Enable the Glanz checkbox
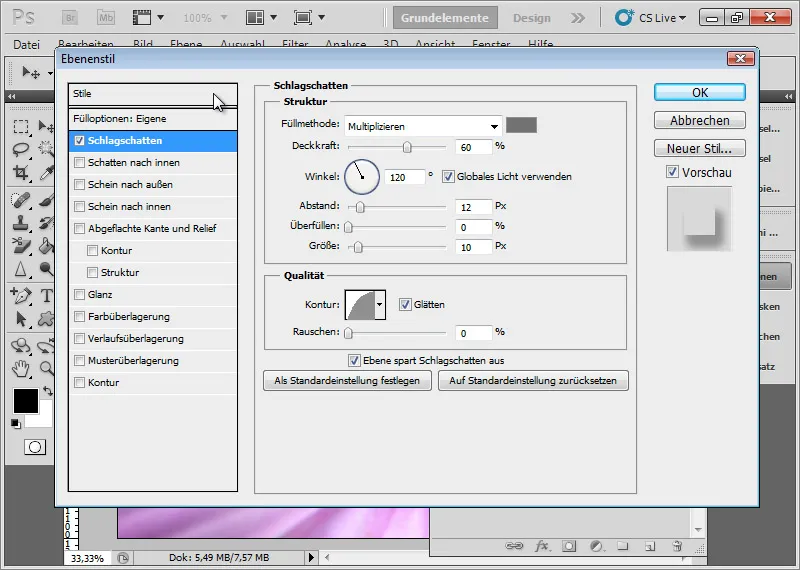 pos(79,294)
